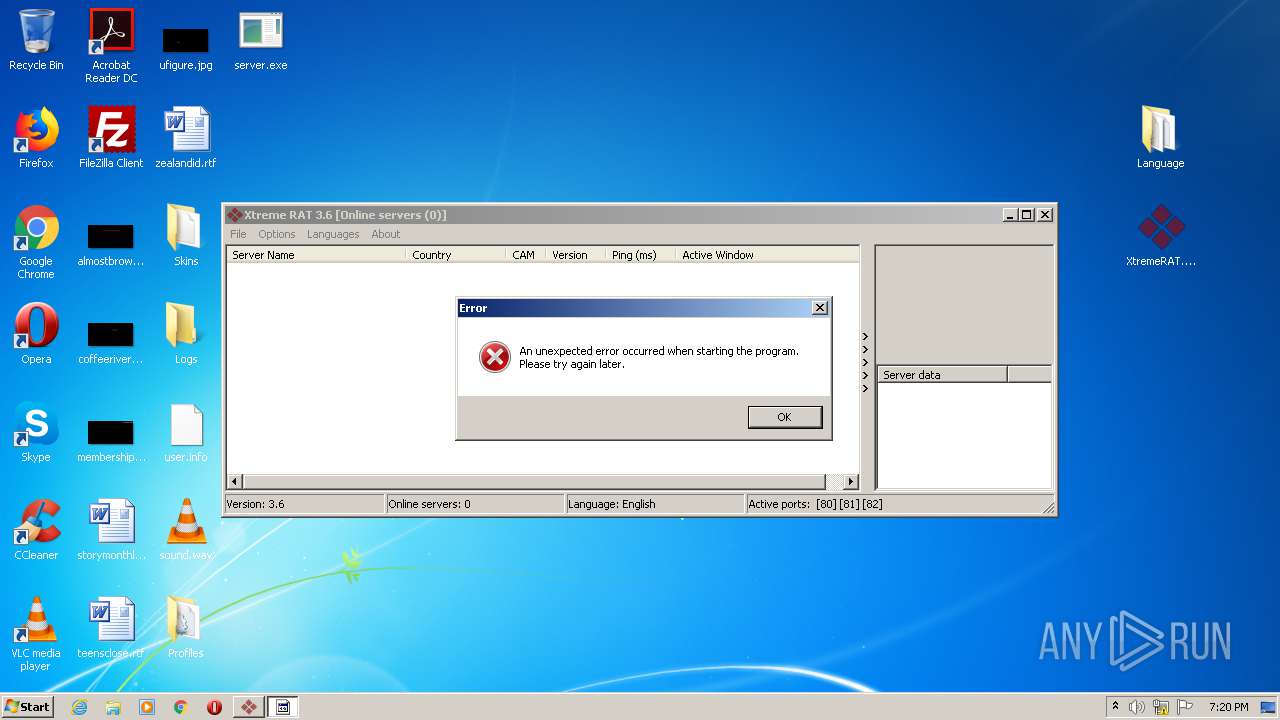
Task: Open Windows Media Player from taskbar
Action: tap(147, 707)
